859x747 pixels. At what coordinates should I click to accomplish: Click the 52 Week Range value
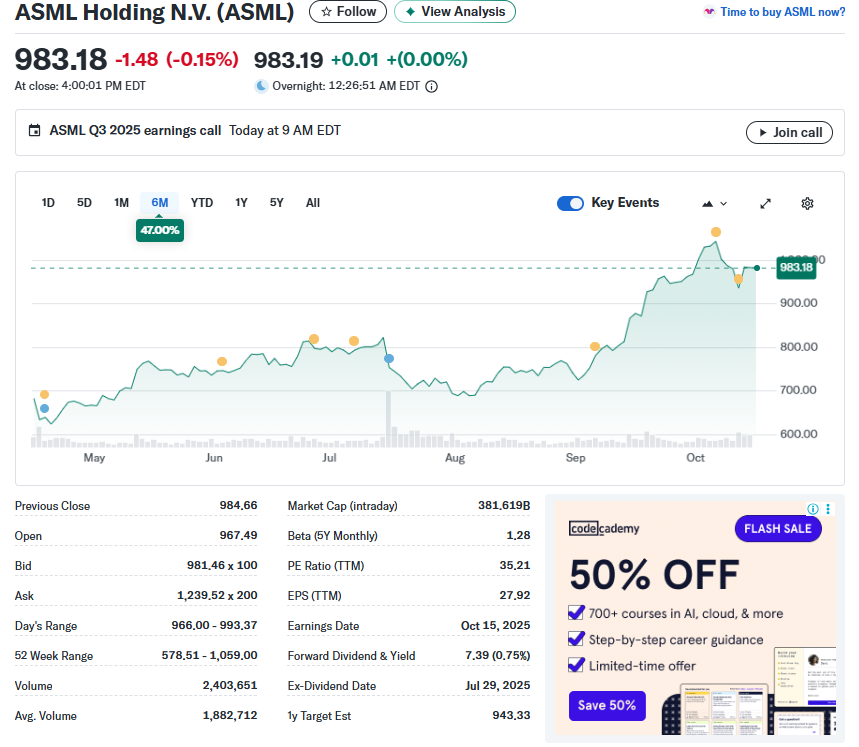pyautogui.click(x=209, y=655)
